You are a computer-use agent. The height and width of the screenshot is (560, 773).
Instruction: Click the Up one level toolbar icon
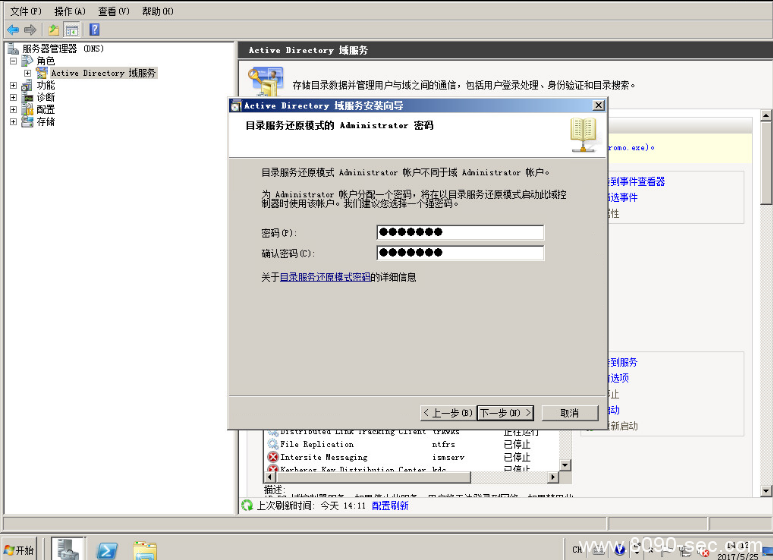53,30
